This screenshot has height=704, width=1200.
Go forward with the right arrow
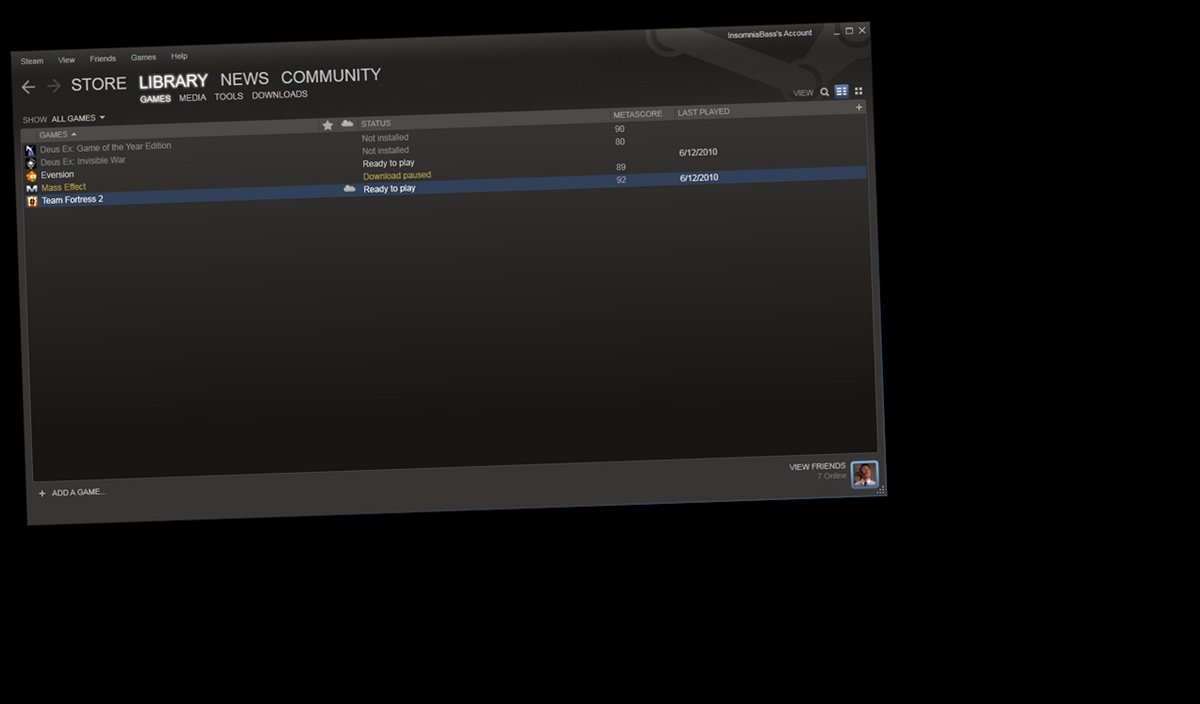tap(54, 86)
